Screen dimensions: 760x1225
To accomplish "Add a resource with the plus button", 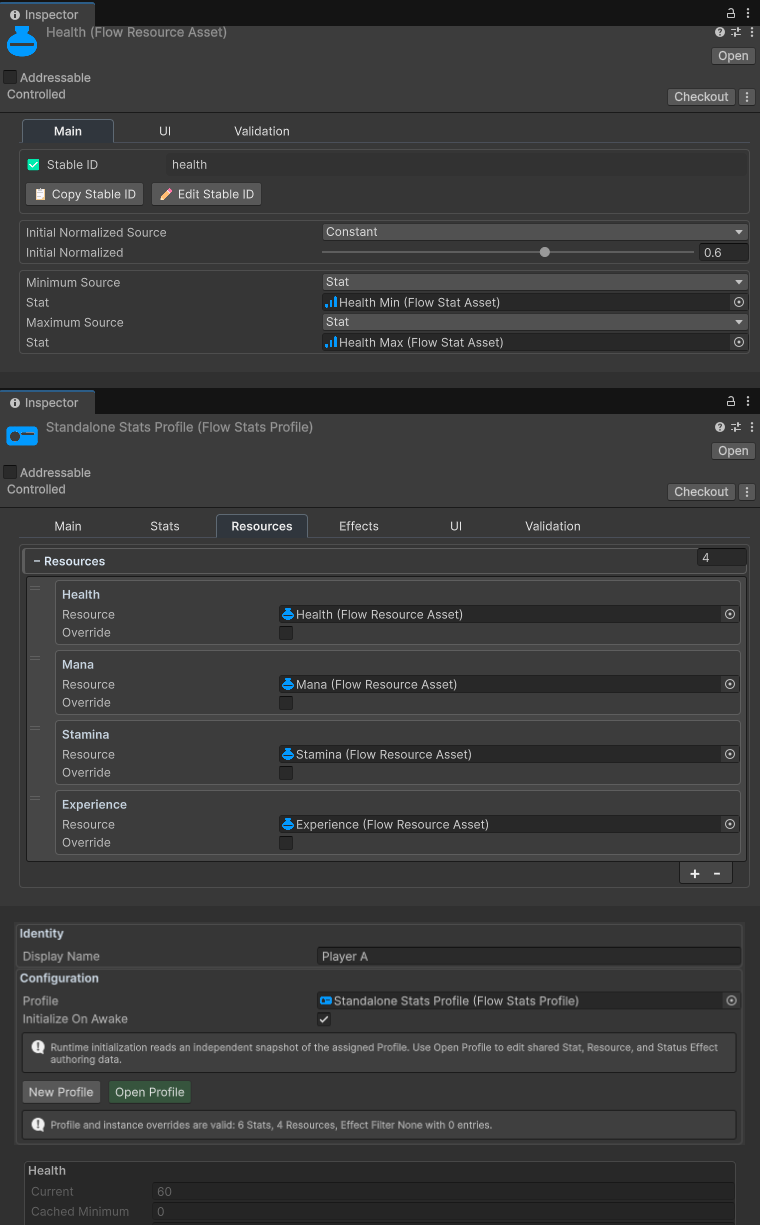I will click(695, 874).
